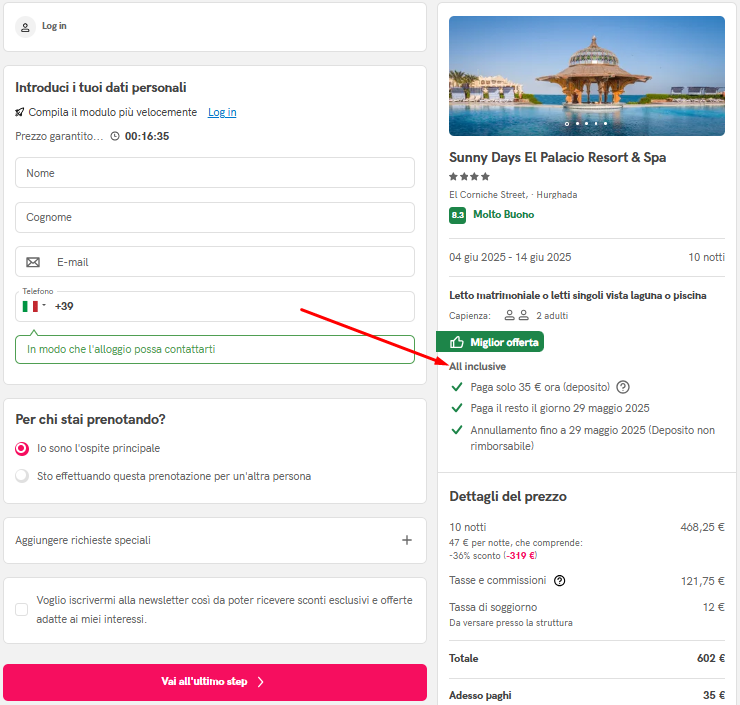This screenshot has height=705, width=740.
Task: Click into the Cognome input field
Action: [215, 218]
